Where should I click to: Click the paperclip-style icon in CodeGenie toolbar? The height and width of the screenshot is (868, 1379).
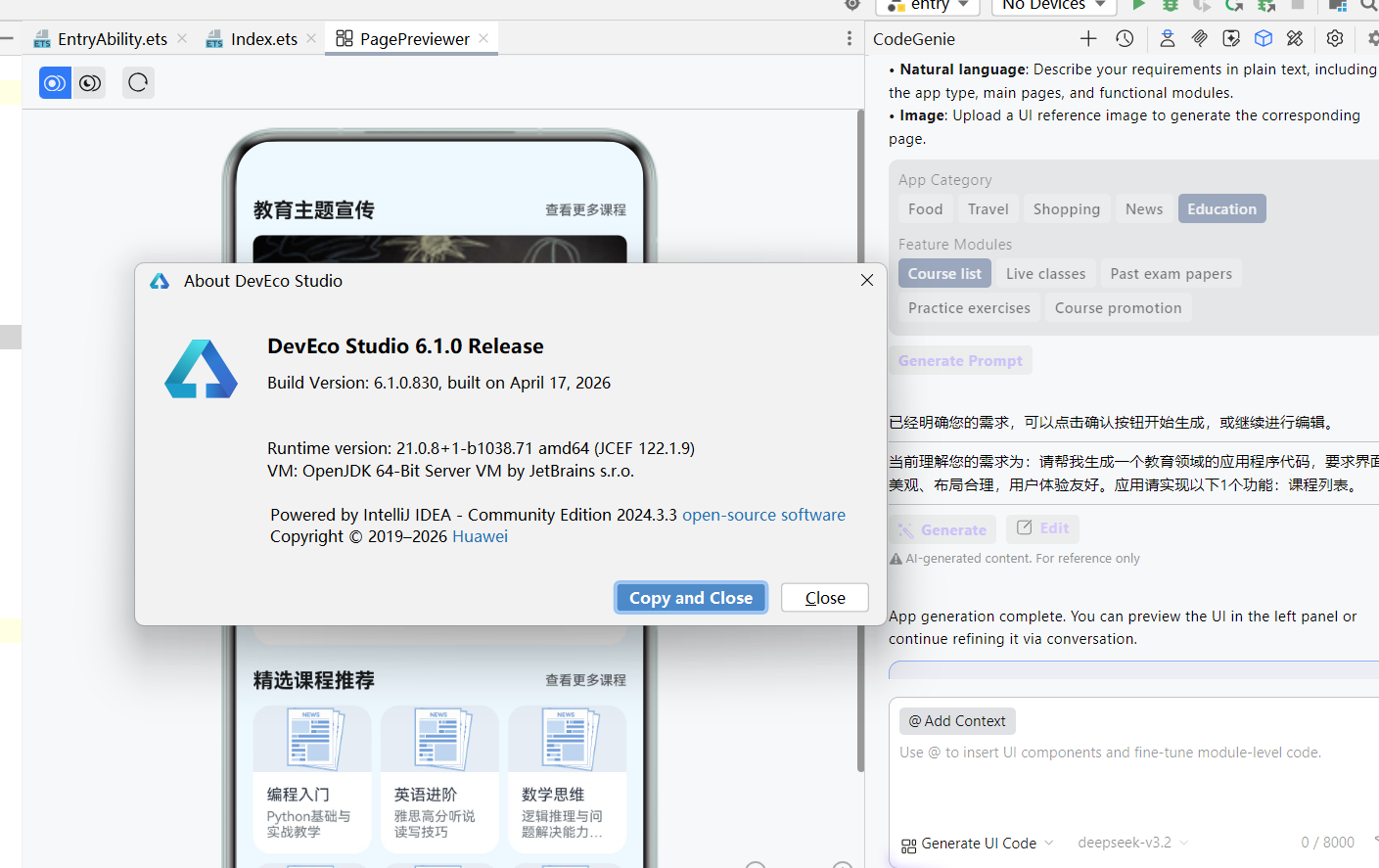1199,39
